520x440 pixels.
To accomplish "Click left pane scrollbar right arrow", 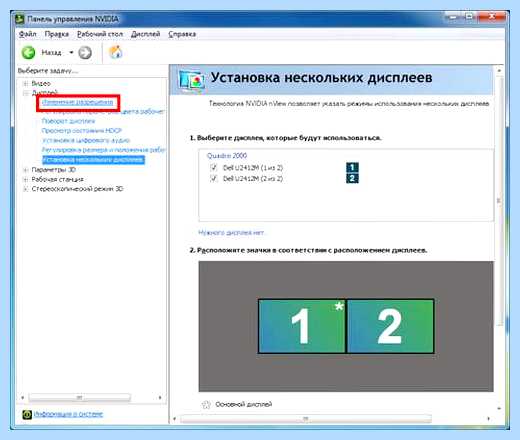I will click(x=160, y=398).
